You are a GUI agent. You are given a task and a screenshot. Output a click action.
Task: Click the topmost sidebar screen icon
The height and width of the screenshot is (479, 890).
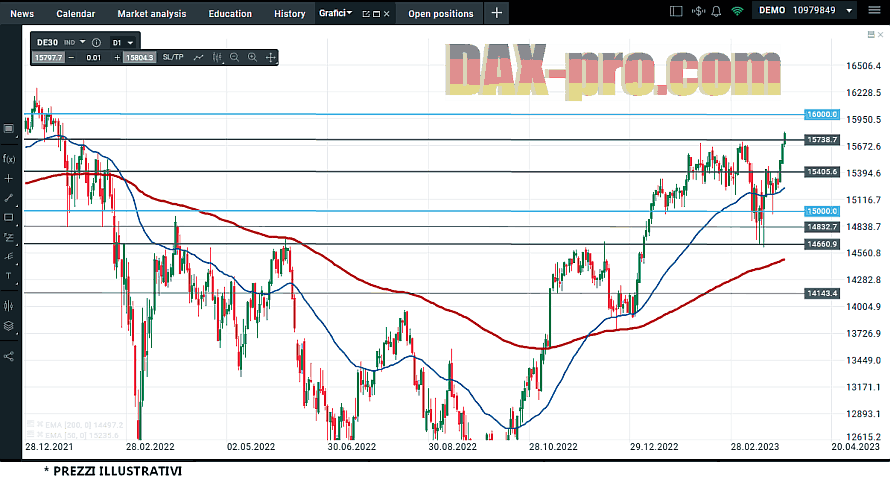[9, 129]
